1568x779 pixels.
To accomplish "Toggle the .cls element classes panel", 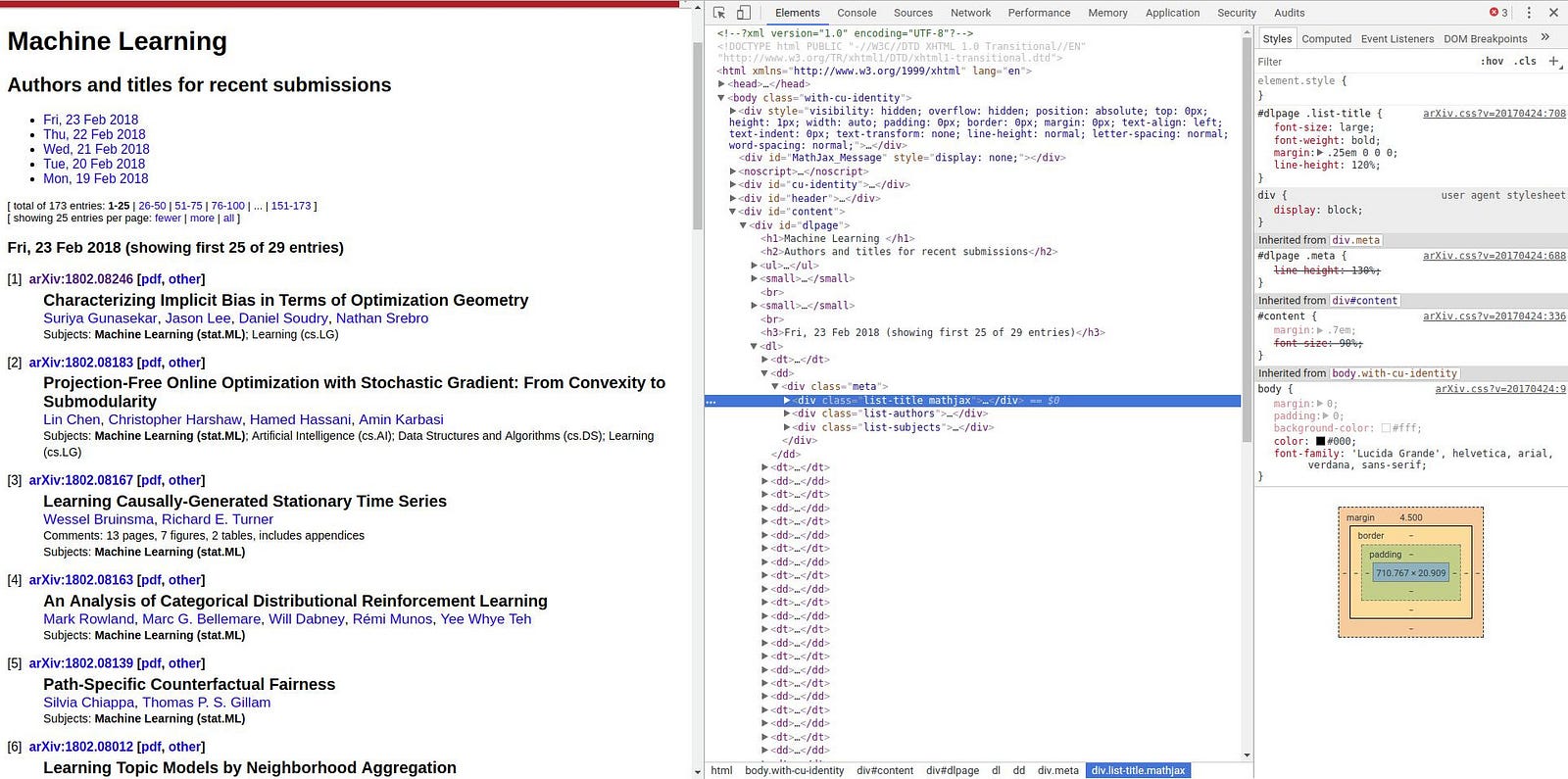I will click(x=1525, y=61).
